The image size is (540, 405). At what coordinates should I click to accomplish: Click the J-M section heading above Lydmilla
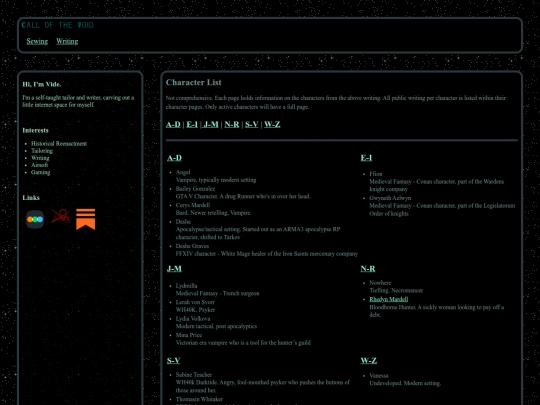[x=174, y=269]
